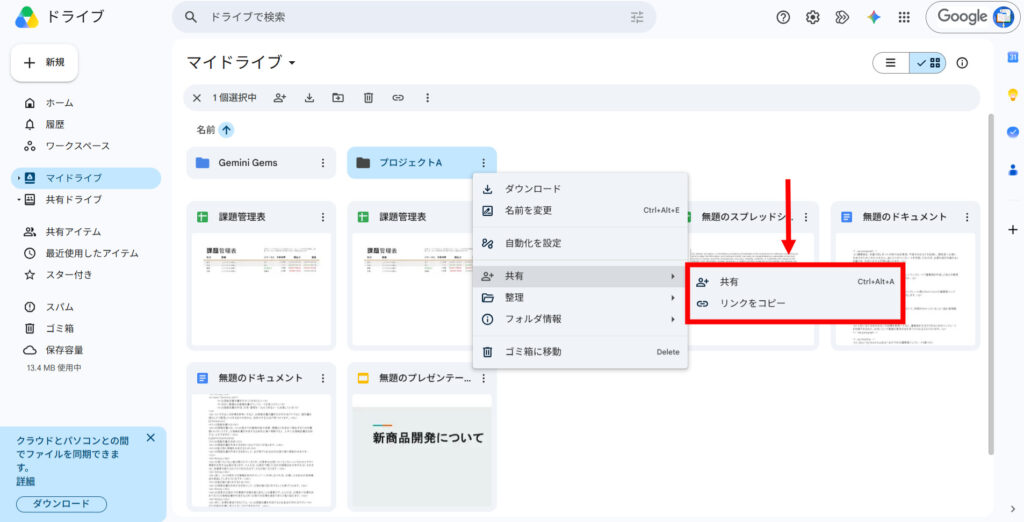Click the add-ons plus icon
The height and width of the screenshot is (522, 1024).
(x=1013, y=230)
